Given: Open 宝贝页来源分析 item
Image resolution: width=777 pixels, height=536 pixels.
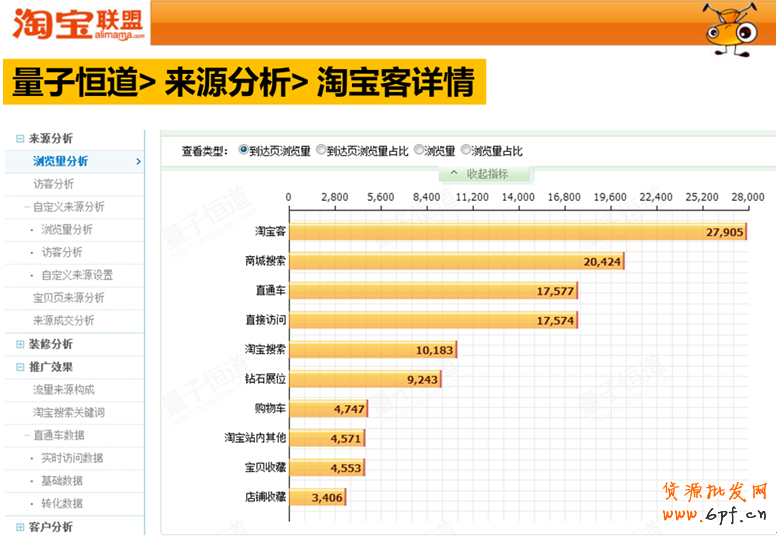Looking at the screenshot, I should pos(68,298).
